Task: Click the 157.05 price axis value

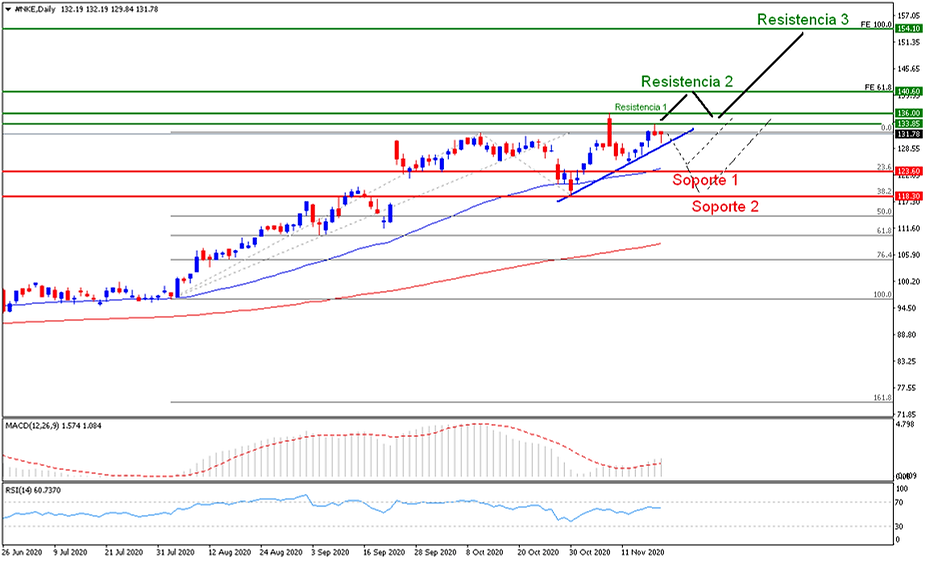Action: point(907,15)
